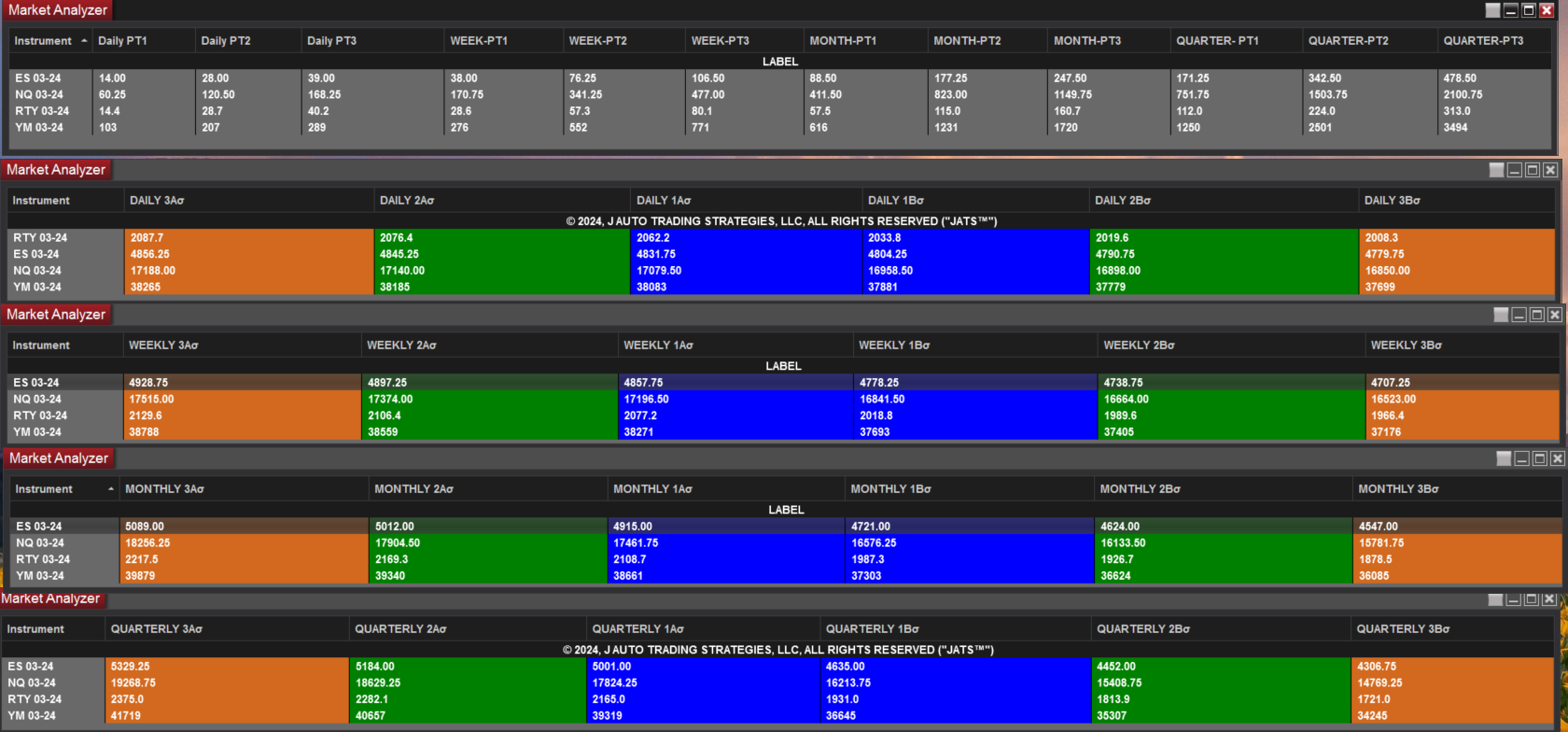
Task: Minimize the WEEKLY 3Aσ Market Analyzer window
Action: [1519, 316]
